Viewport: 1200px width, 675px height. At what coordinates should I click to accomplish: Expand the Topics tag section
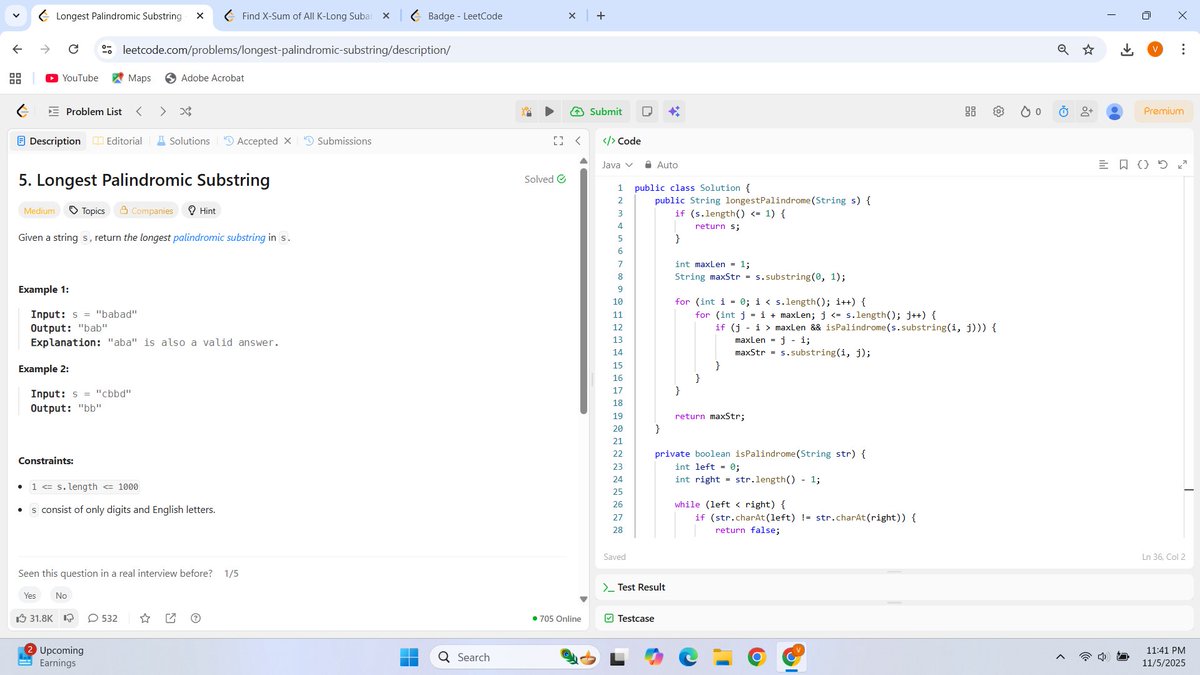[x=86, y=211]
